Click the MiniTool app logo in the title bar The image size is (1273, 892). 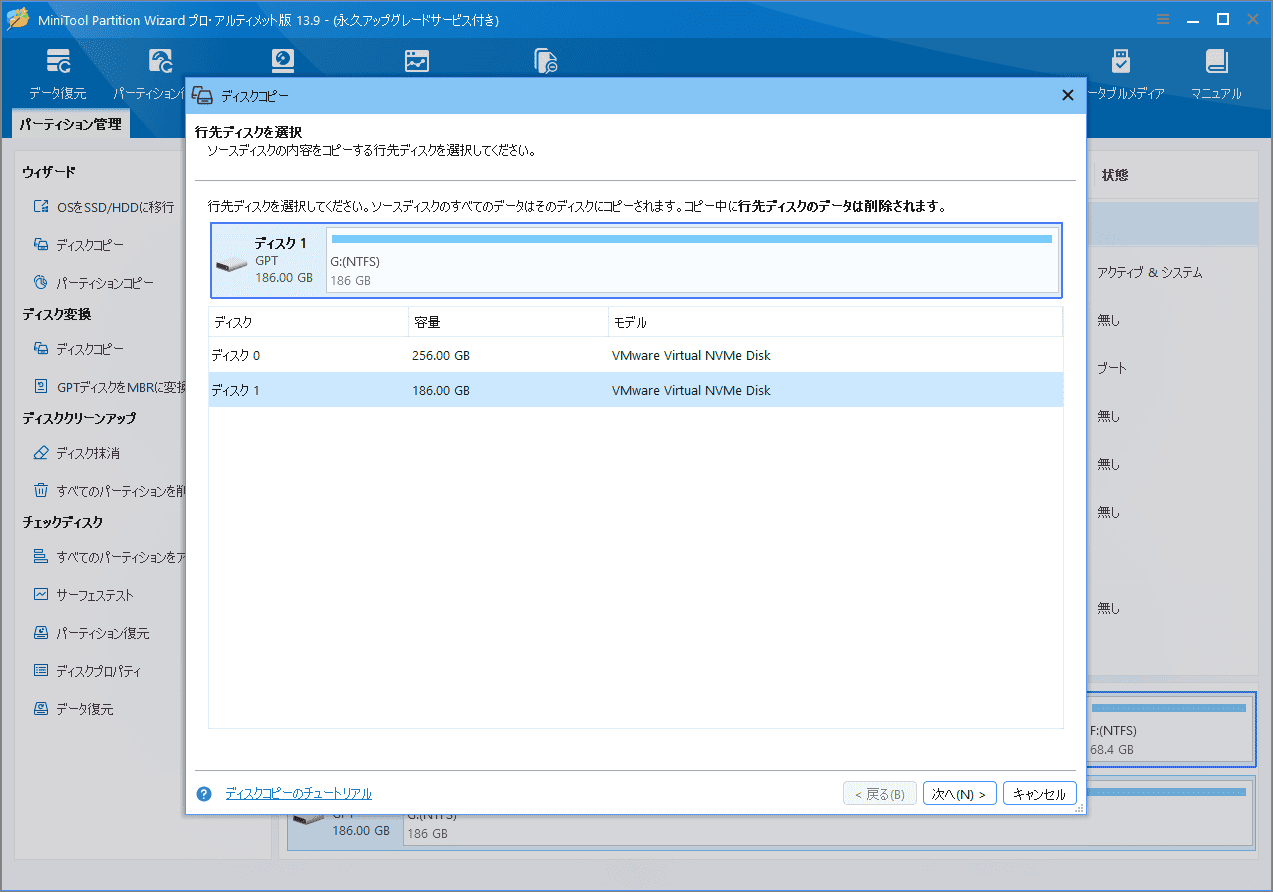(18, 19)
